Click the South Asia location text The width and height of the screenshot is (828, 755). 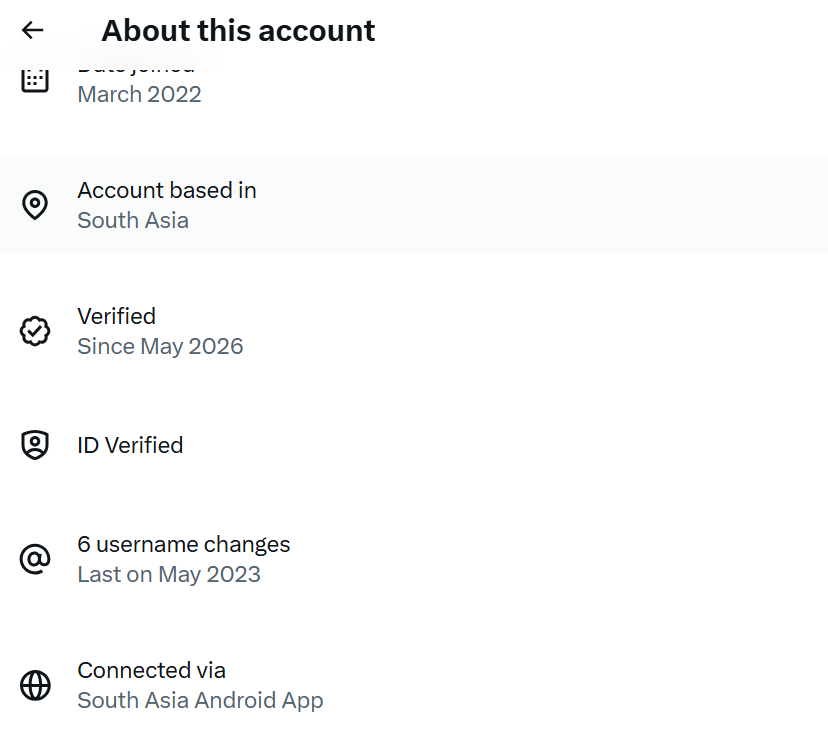[x=133, y=220]
